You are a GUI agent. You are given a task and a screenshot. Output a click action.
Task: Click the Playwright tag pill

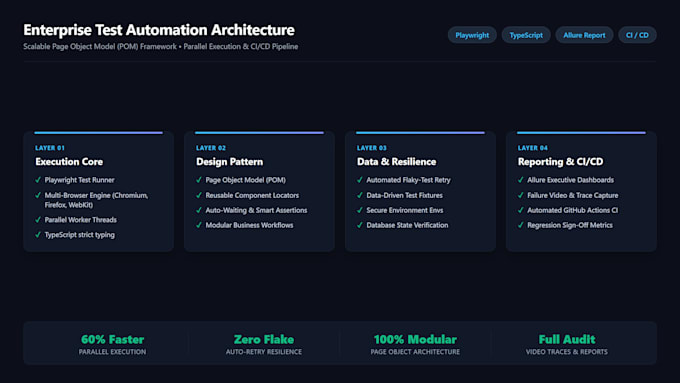(472, 35)
